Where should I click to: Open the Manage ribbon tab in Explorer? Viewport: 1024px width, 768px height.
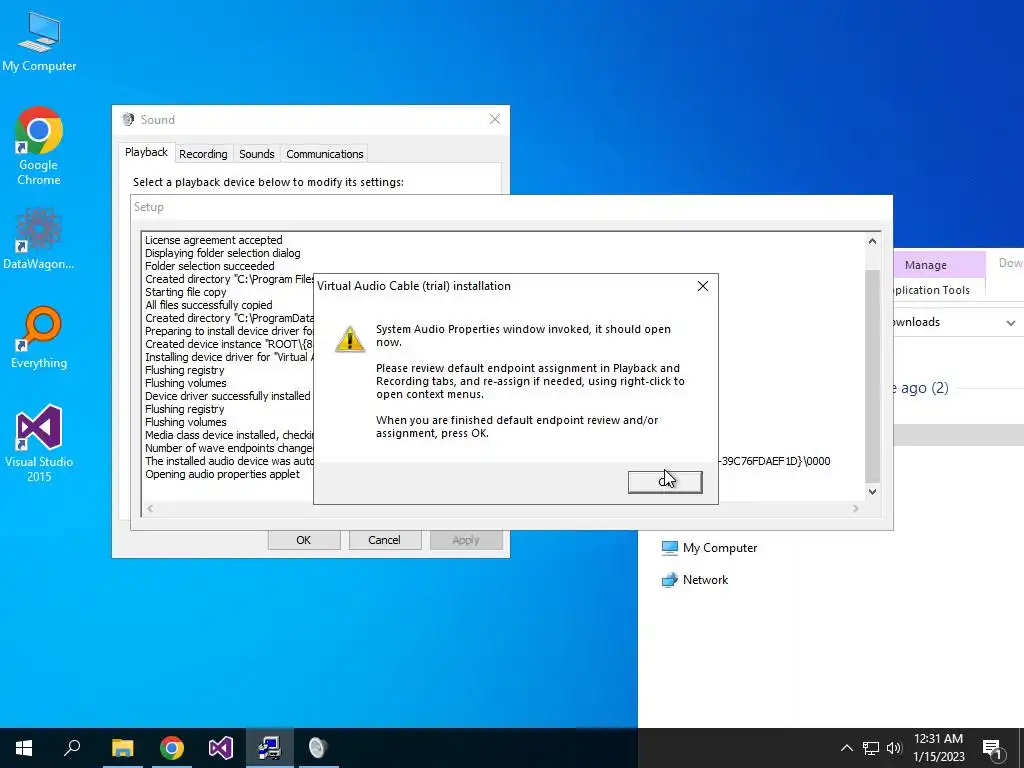pos(925,265)
